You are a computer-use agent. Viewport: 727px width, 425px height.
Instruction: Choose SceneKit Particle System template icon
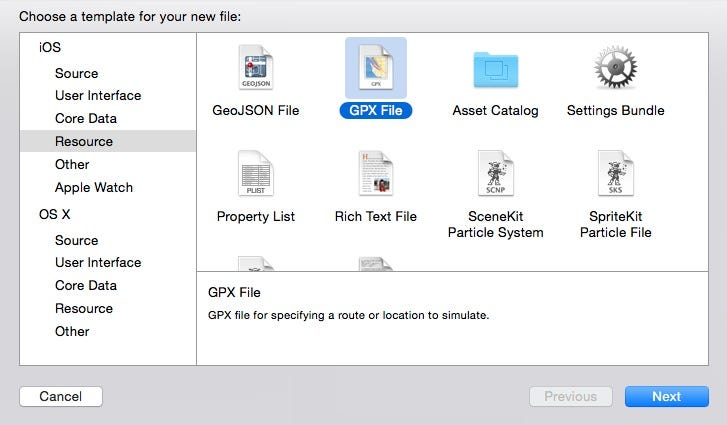coord(495,175)
